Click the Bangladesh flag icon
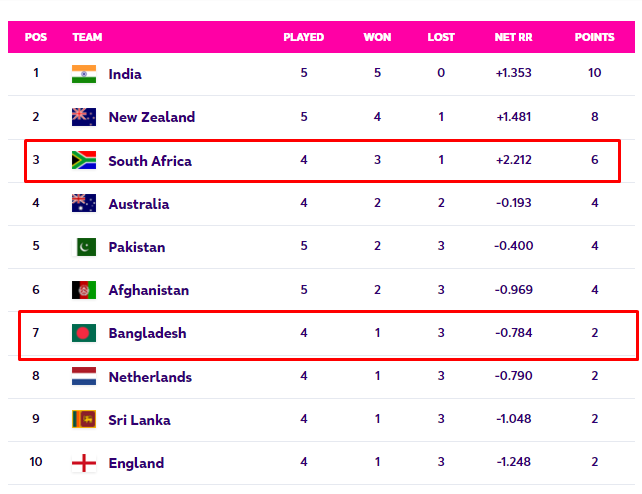This screenshot has width=642, height=494. [84, 333]
